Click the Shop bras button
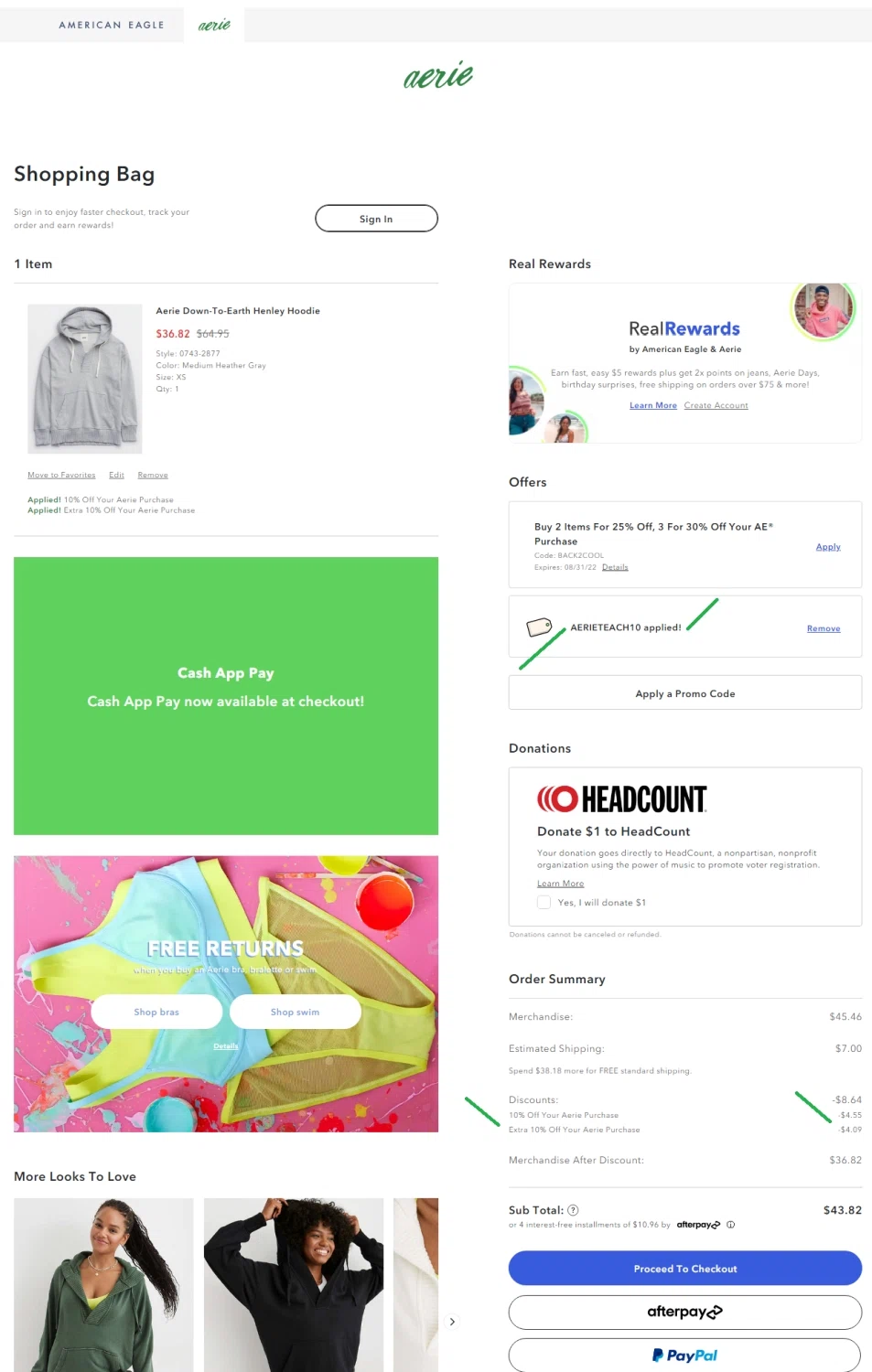This screenshot has width=872, height=1372. click(156, 1012)
